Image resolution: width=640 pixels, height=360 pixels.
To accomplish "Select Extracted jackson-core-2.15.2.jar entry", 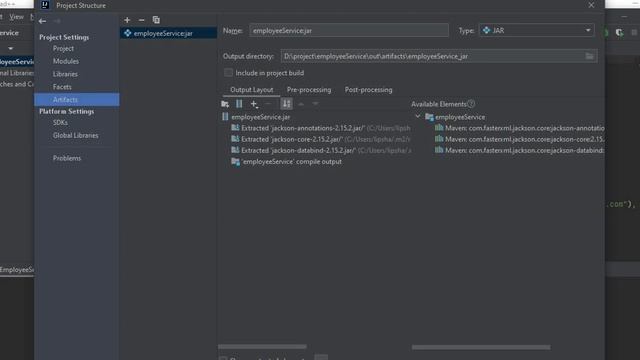I will 321,139.
